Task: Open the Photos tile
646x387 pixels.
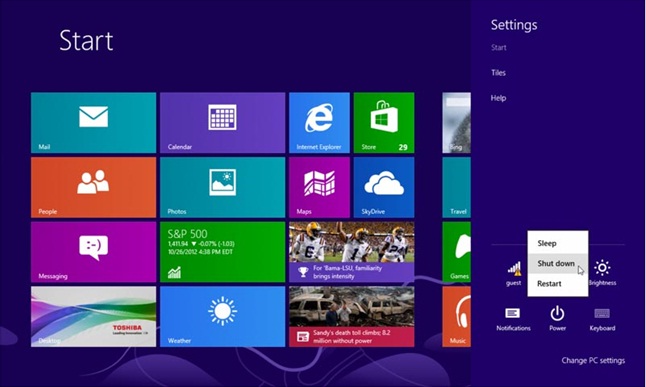Action: 222,188
